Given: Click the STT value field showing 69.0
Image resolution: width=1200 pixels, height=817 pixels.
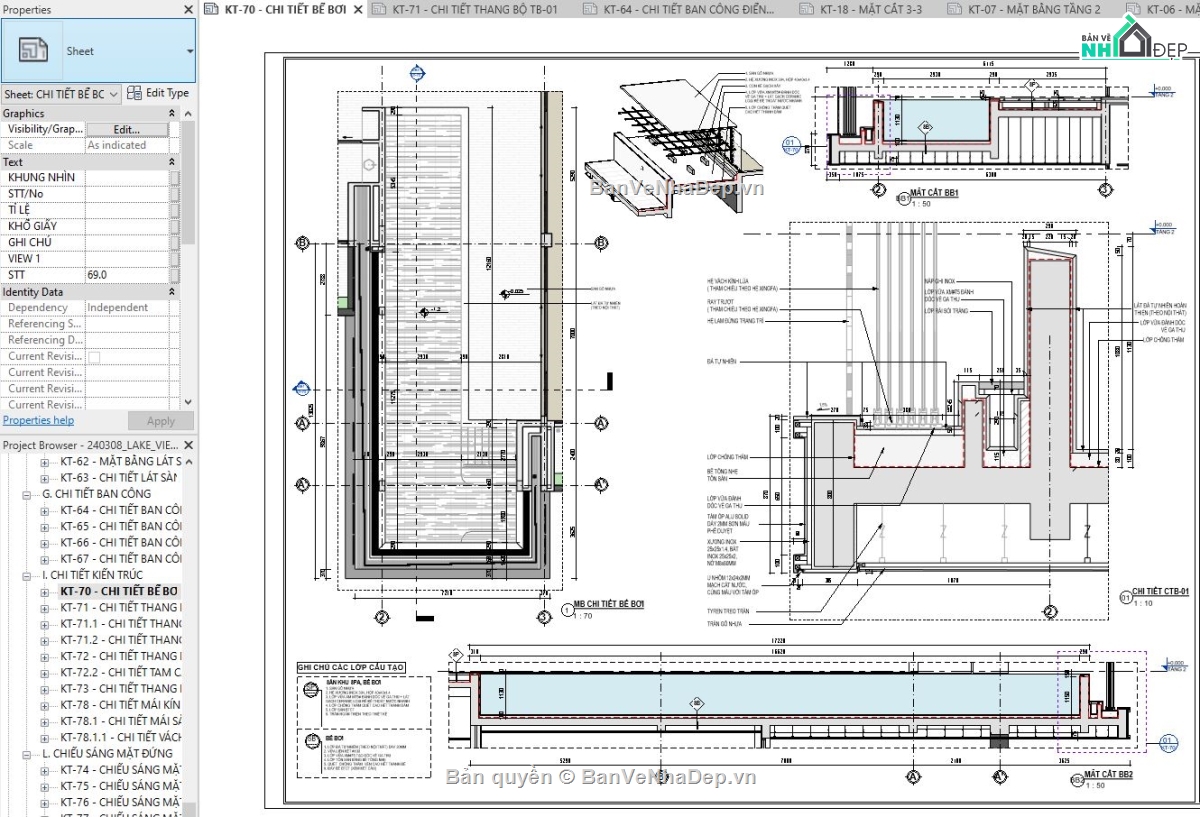Looking at the screenshot, I should tap(126, 274).
